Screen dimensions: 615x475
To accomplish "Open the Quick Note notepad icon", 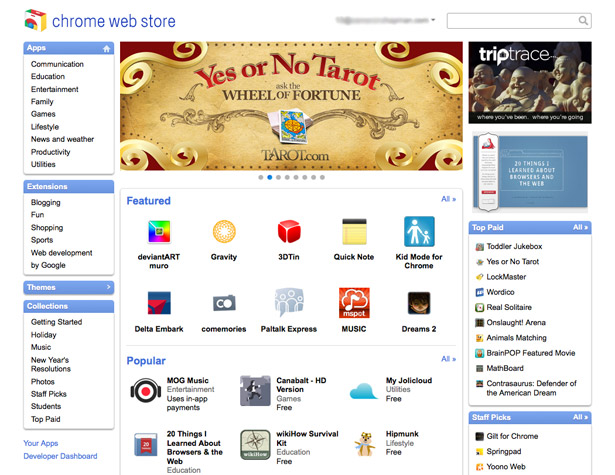I will (354, 231).
